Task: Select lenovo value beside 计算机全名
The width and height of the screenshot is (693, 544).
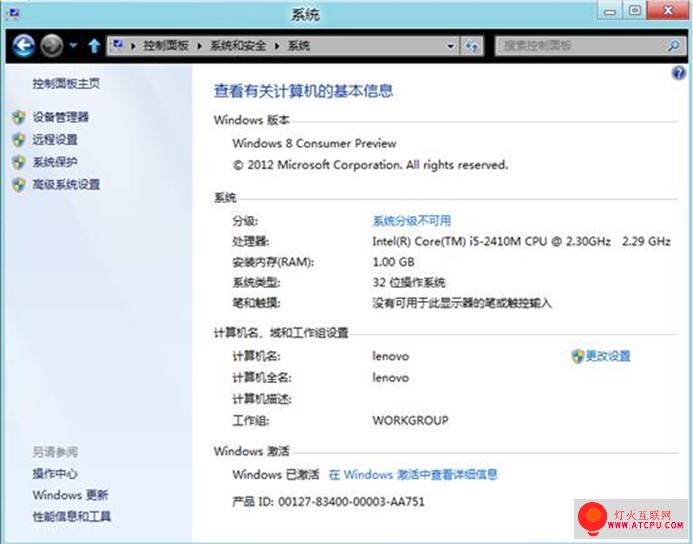Action: pyautogui.click(x=391, y=377)
